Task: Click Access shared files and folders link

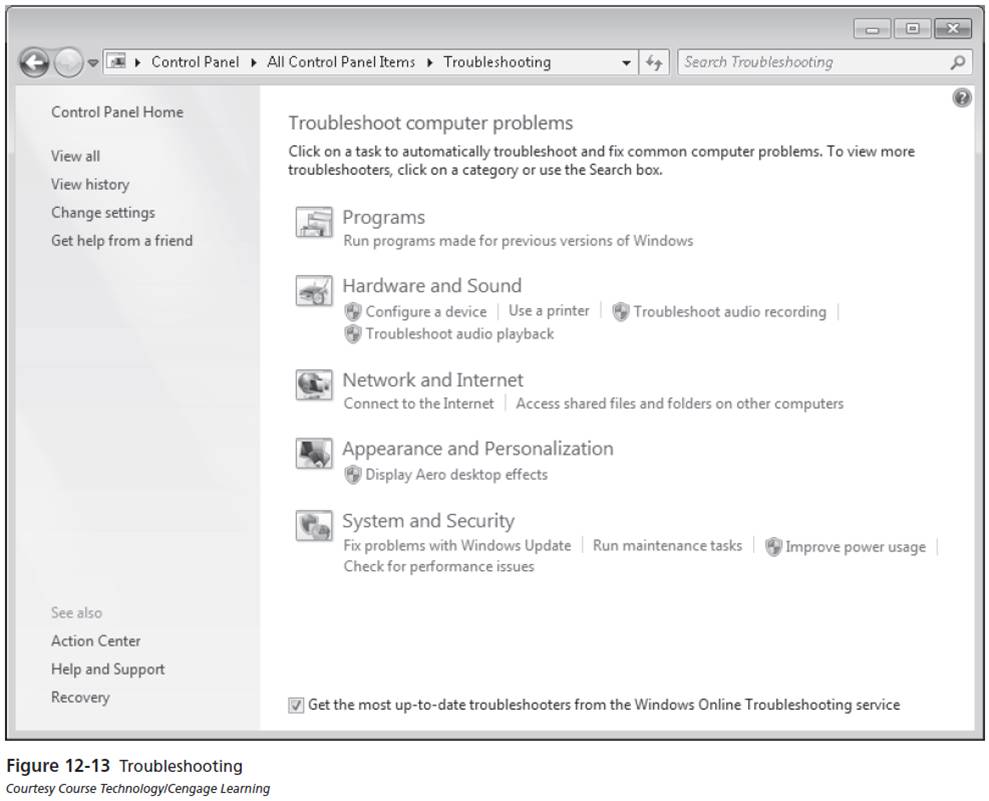Action: tap(679, 404)
